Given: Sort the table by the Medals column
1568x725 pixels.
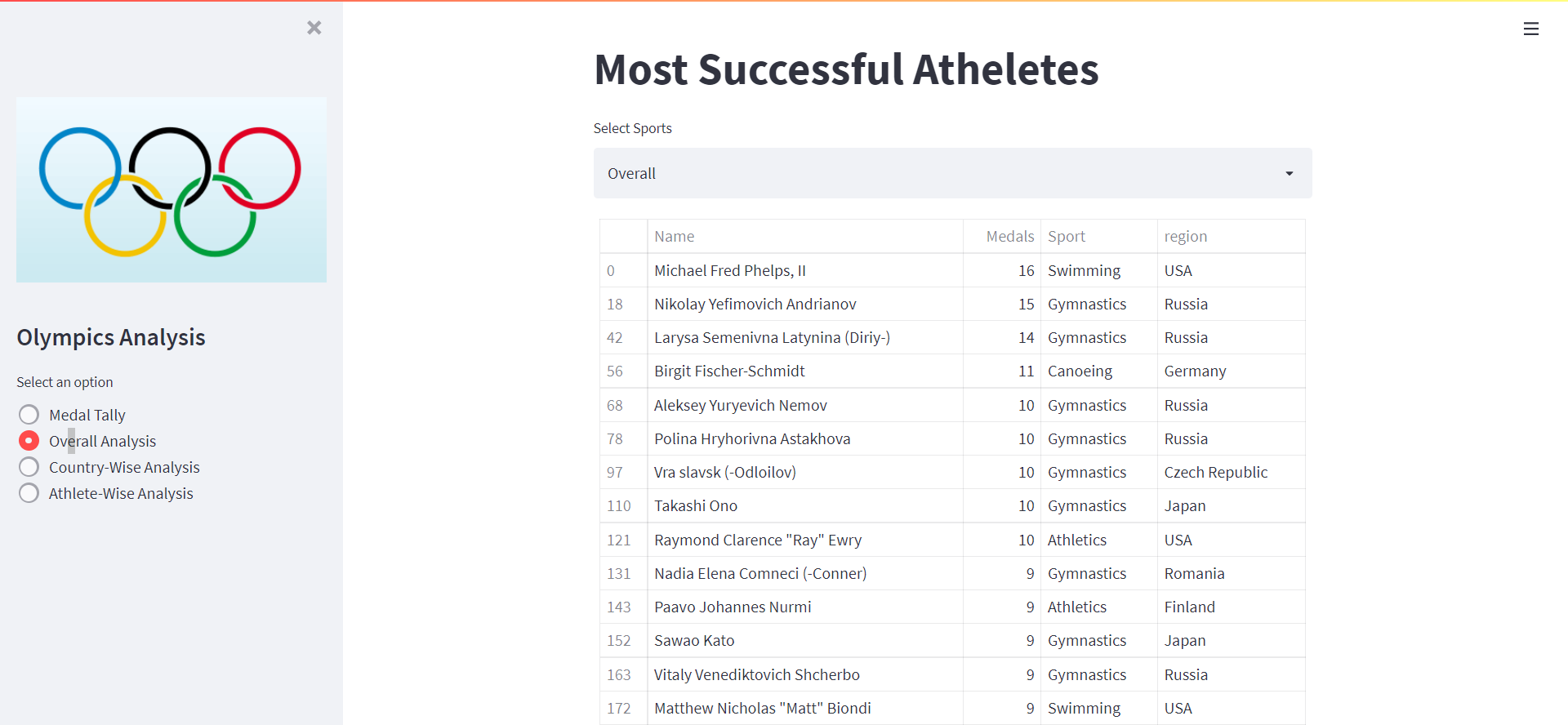Looking at the screenshot, I should [x=1009, y=236].
